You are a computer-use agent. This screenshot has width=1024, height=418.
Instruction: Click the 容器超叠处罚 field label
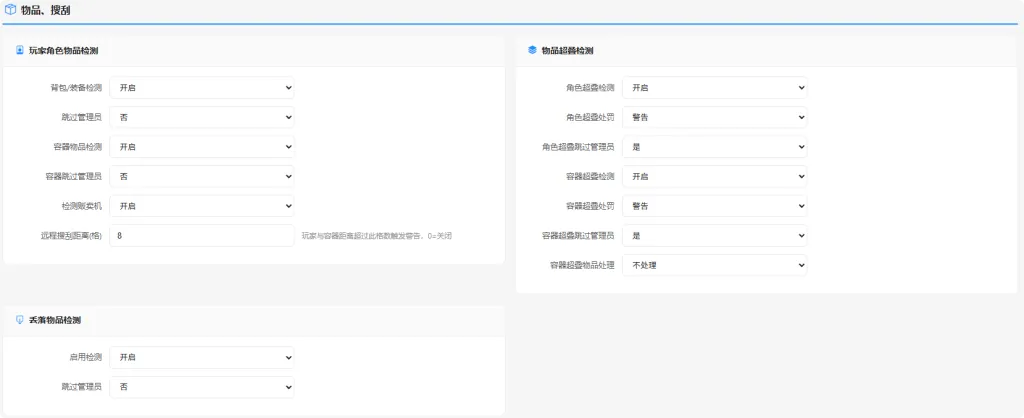(590, 206)
